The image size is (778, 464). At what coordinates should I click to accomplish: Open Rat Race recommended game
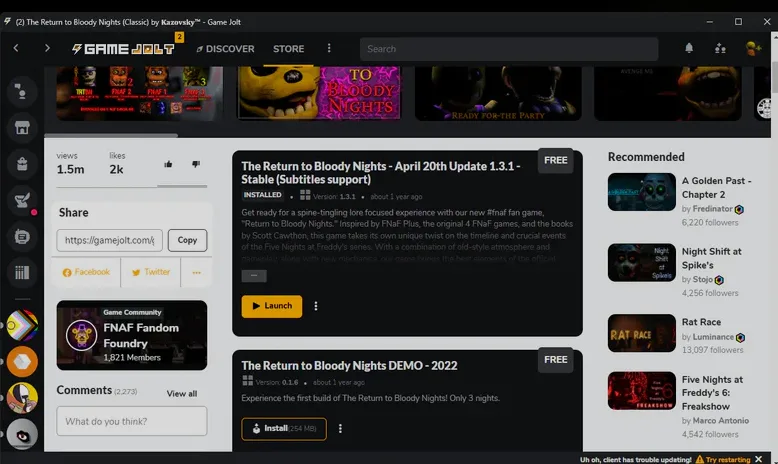pos(701,322)
